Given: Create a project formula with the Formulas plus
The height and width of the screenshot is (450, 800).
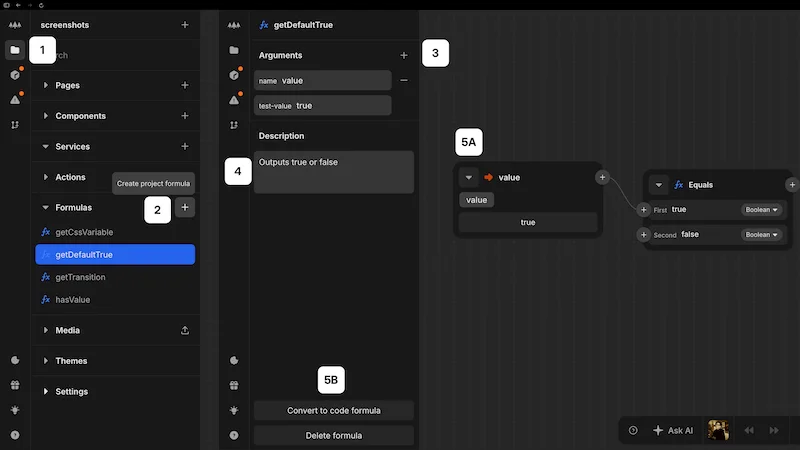Looking at the screenshot, I should click(185, 207).
